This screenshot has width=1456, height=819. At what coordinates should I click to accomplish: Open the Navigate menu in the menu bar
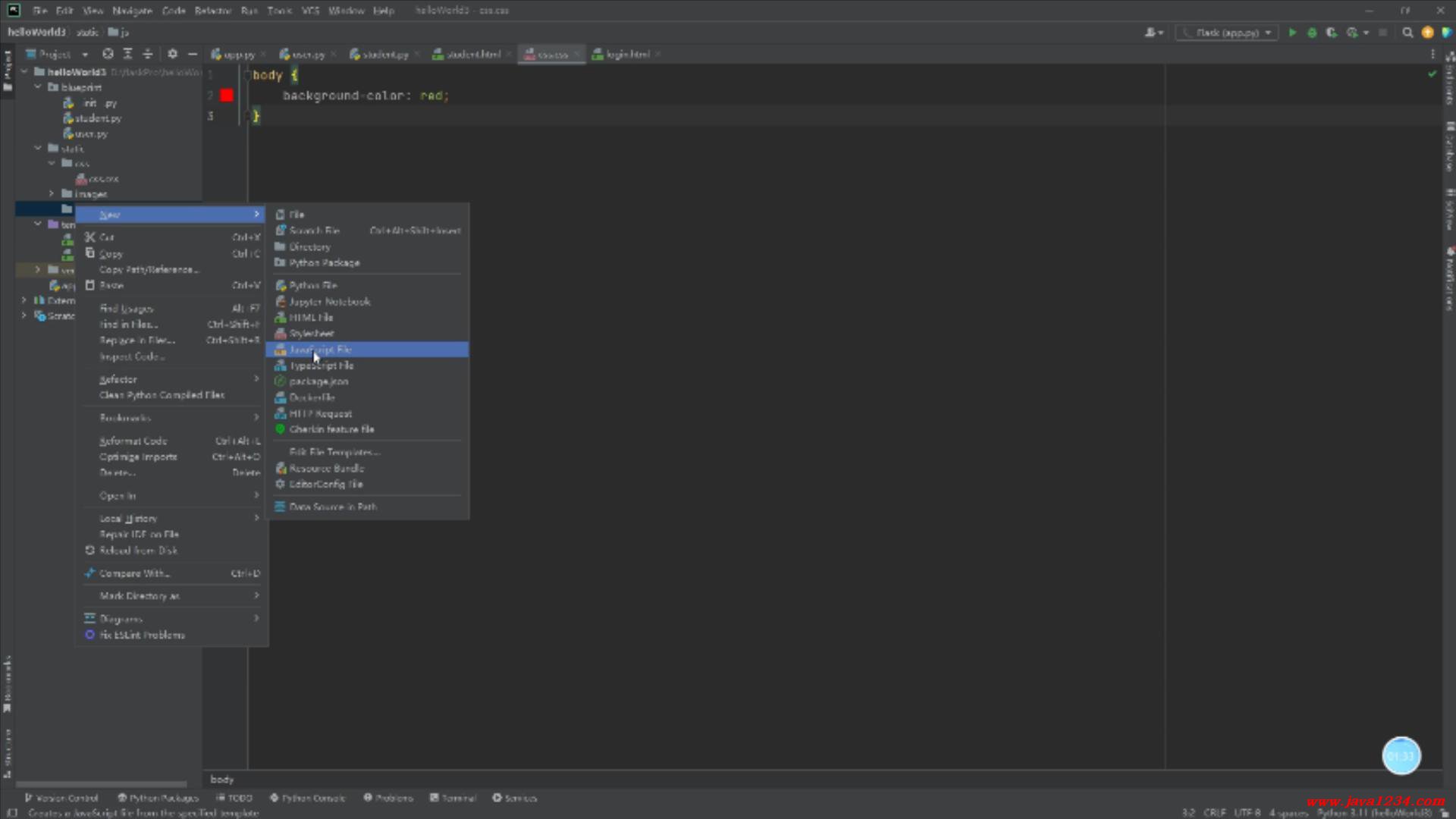click(x=132, y=11)
